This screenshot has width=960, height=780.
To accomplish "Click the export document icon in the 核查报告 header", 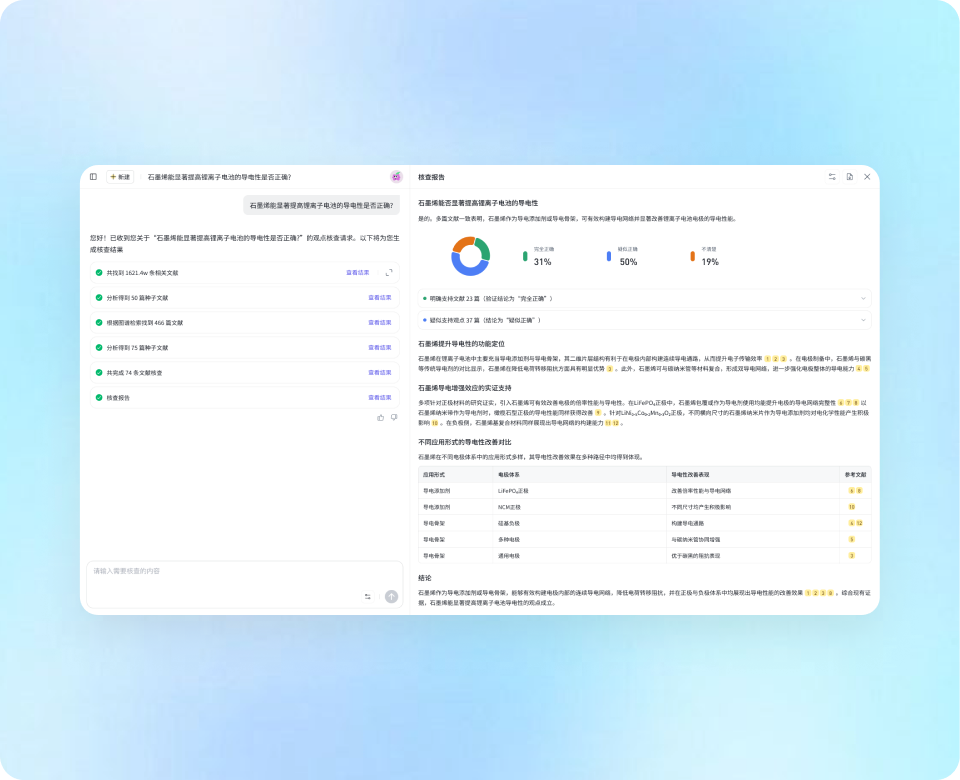I will [x=850, y=177].
